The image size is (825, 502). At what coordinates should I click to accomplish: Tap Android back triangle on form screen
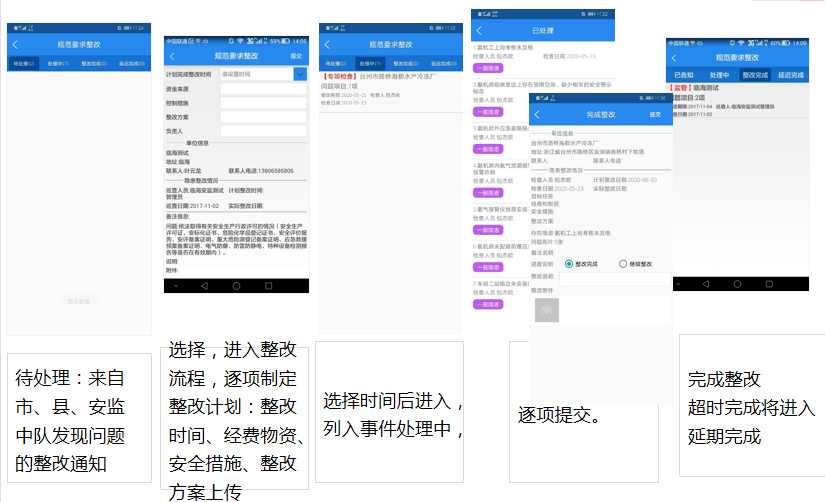(x=204, y=286)
